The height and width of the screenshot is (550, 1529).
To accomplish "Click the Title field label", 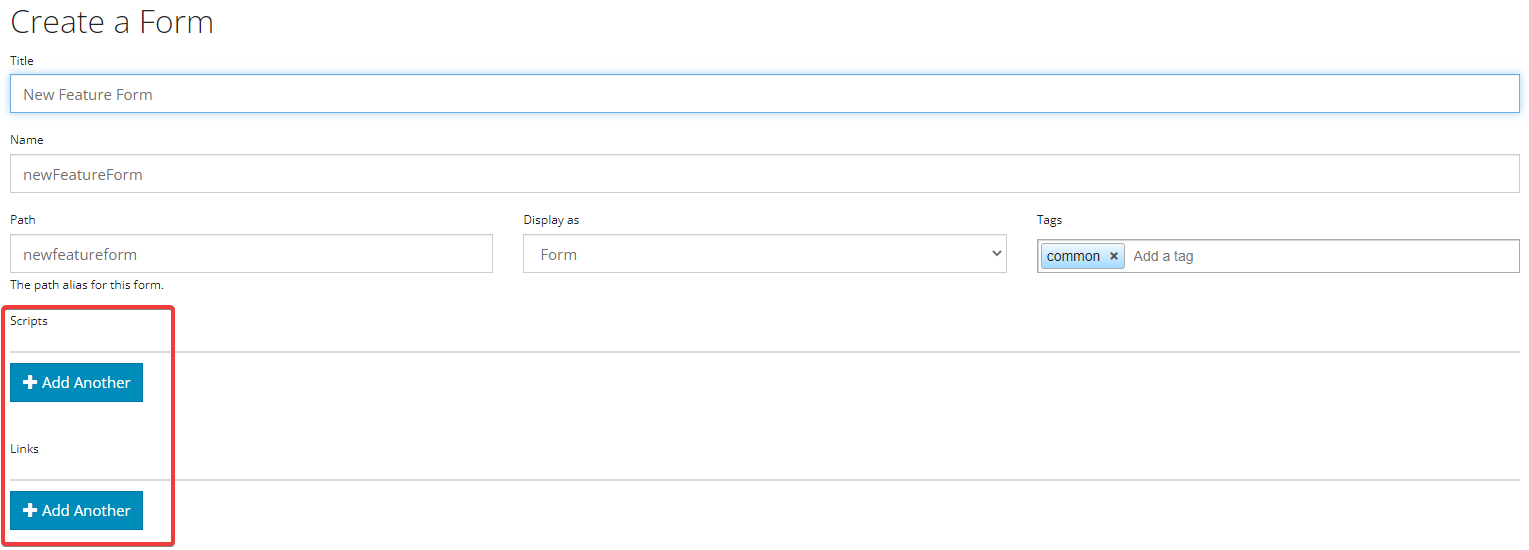I will point(21,61).
